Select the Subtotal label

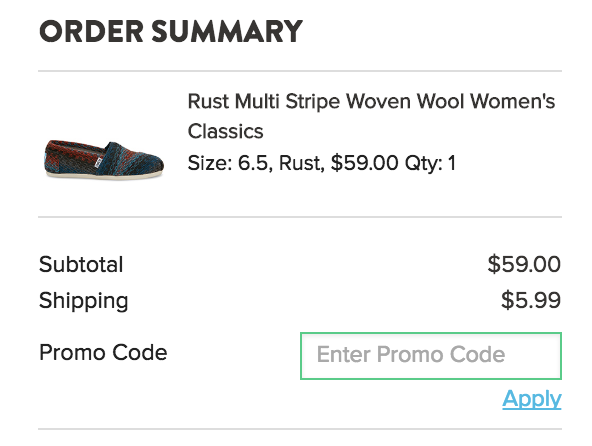81,264
